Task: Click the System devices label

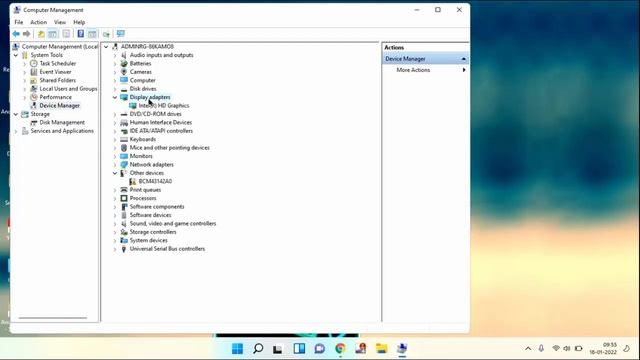Action: (149, 240)
